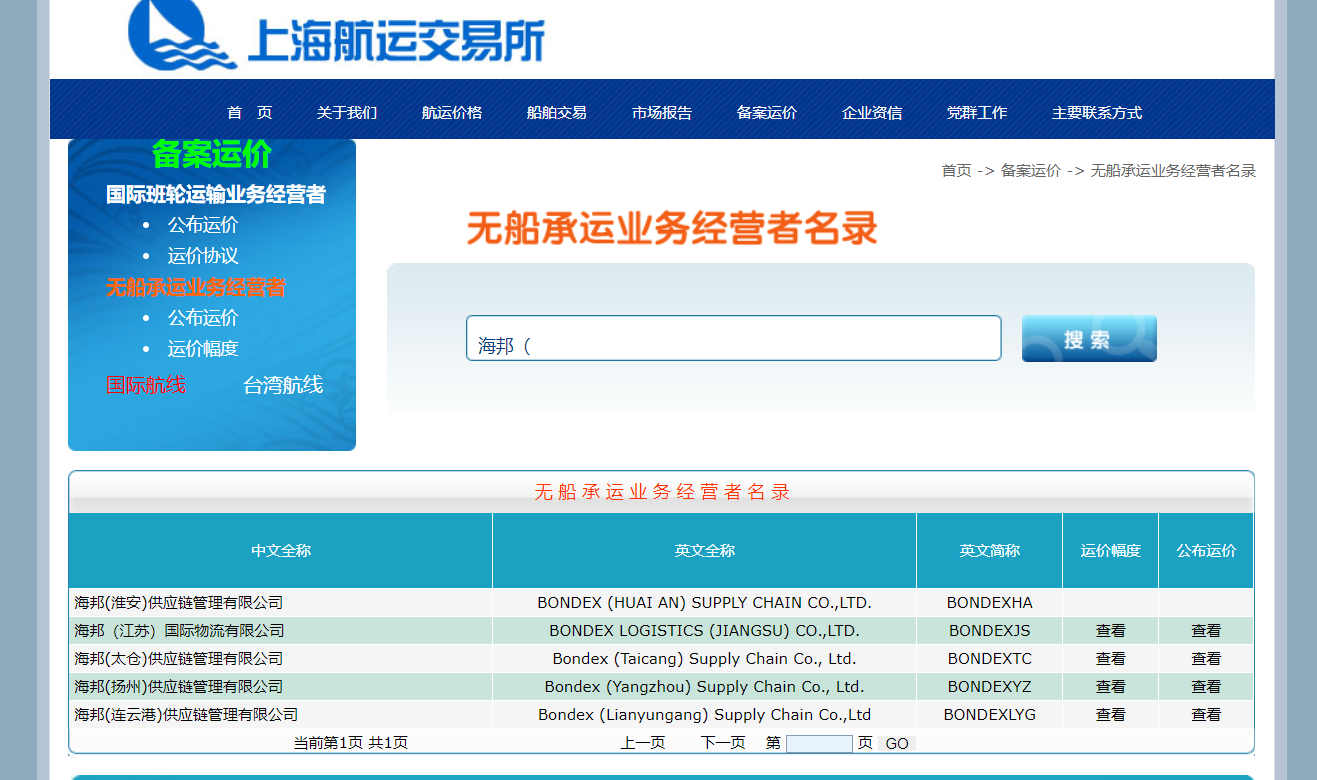The image size is (1317, 780).
Task: Open the 市场报告 menu item
Action: pos(661,113)
